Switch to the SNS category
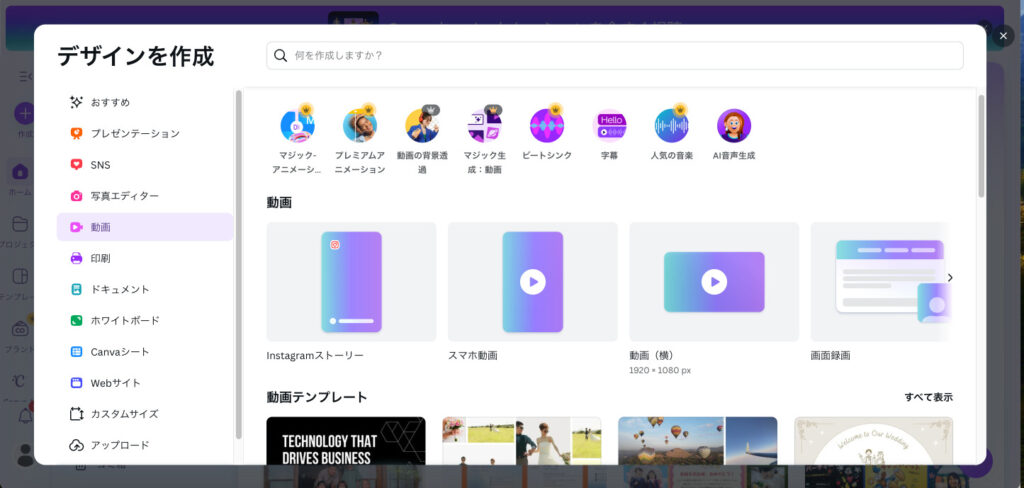This screenshot has height=488, width=1024. pos(100,165)
